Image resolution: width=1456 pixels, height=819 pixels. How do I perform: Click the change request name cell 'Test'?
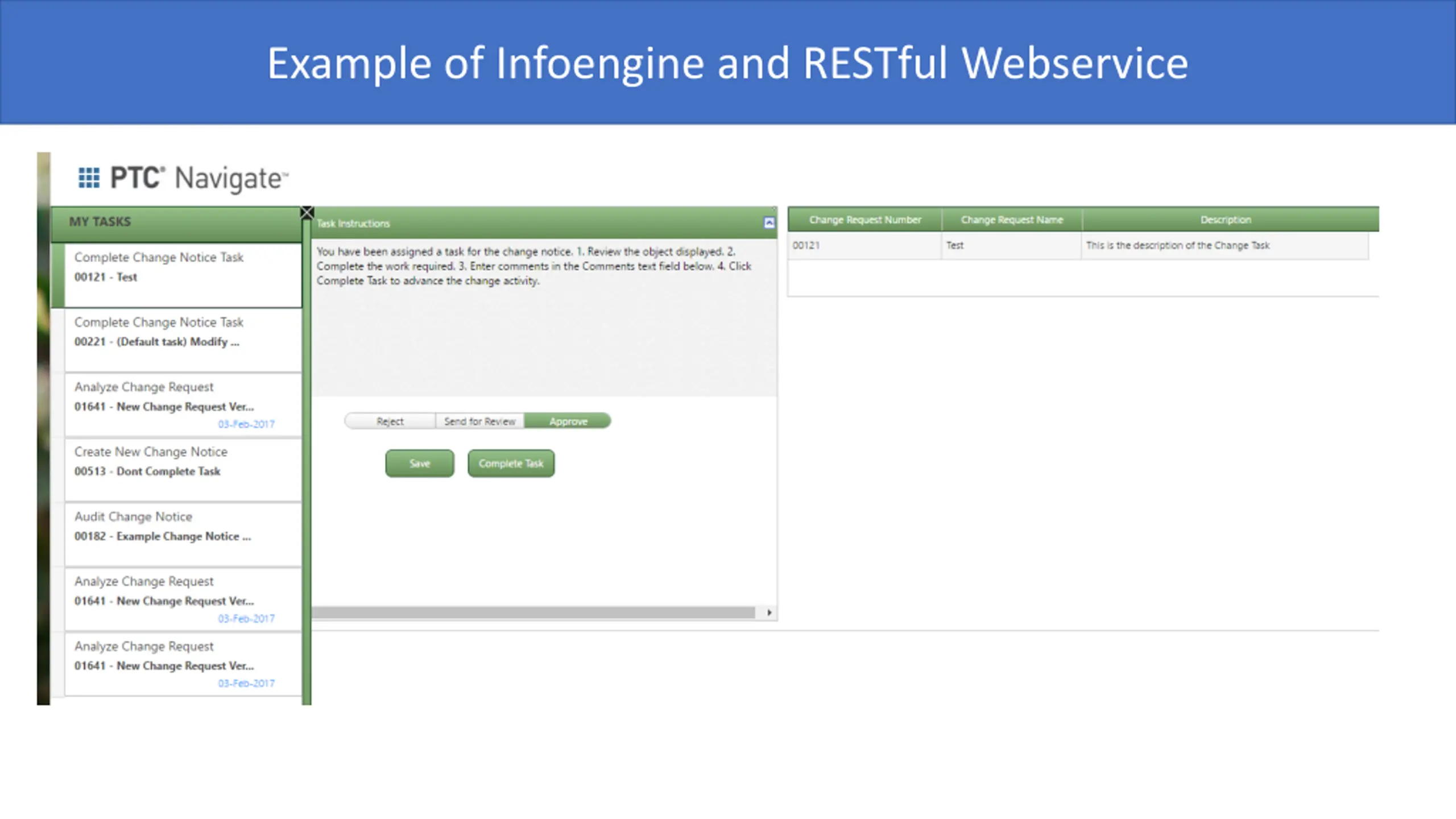[1012, 246]
